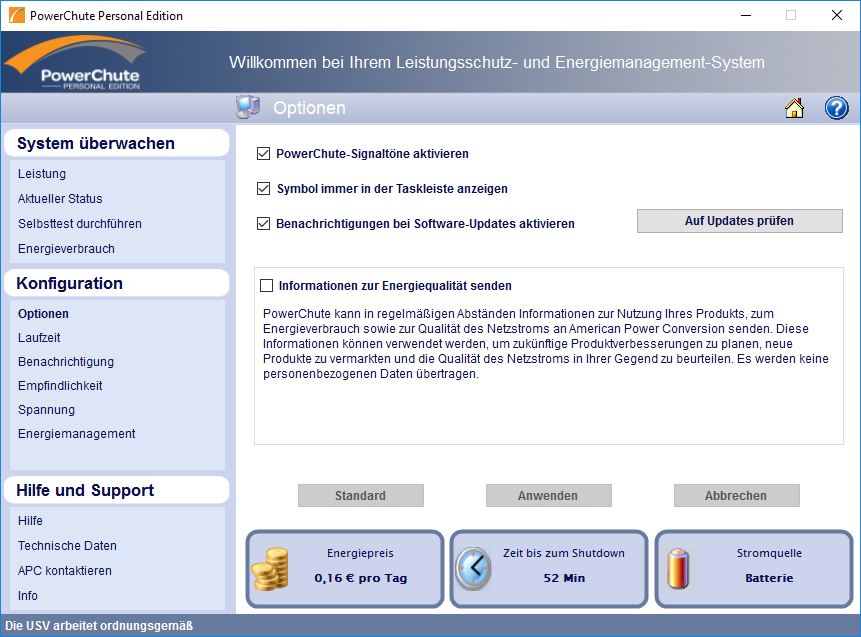Click the Energiepreis 0,16 € pro Tag panel

coord(345,569)
